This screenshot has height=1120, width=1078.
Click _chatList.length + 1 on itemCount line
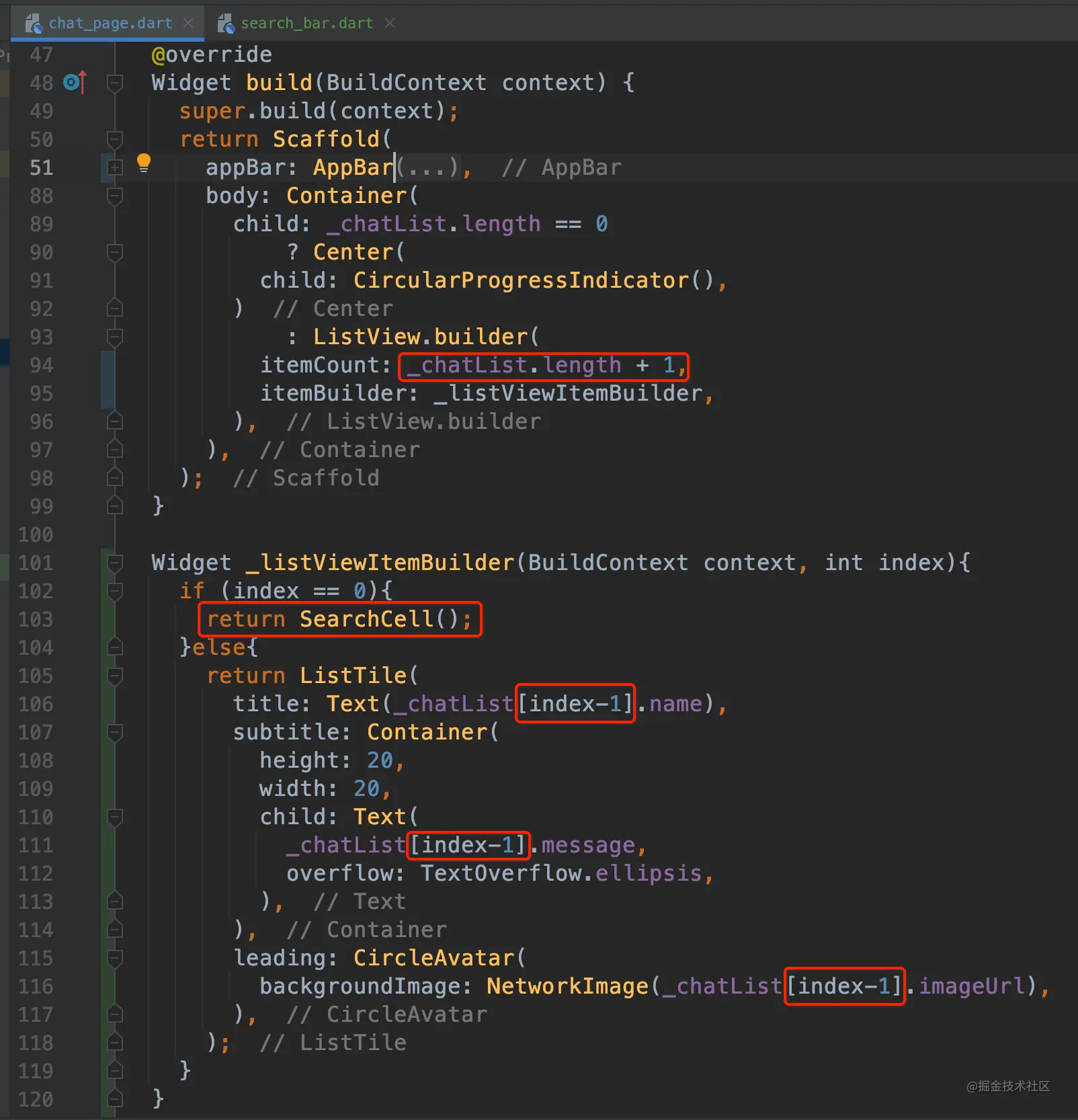click(x=541, y=365)
